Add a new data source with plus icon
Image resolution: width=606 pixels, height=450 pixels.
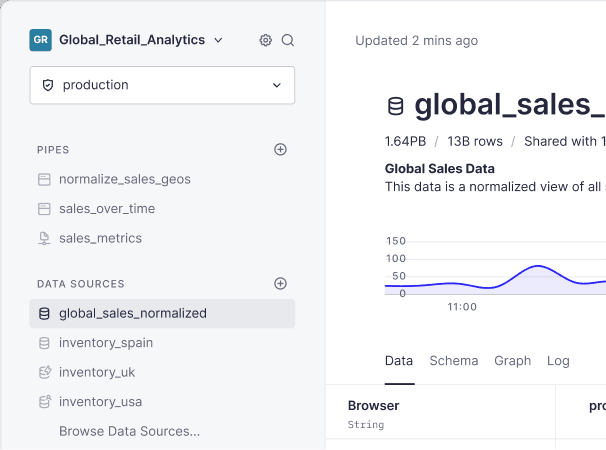pyautogui.click(x=280, y=283)
